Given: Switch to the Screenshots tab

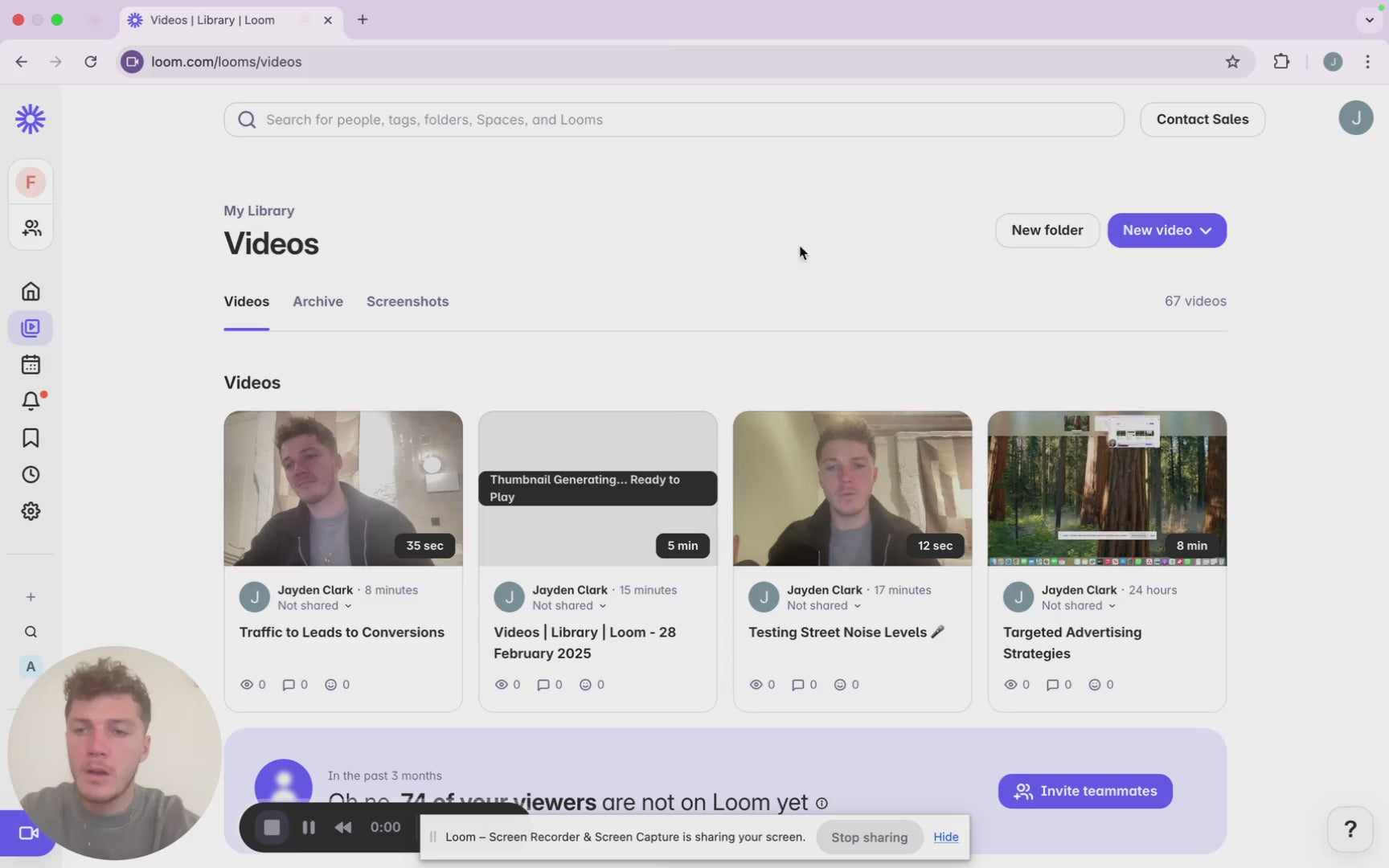Looking at the screenshot, I should (407, 301).
